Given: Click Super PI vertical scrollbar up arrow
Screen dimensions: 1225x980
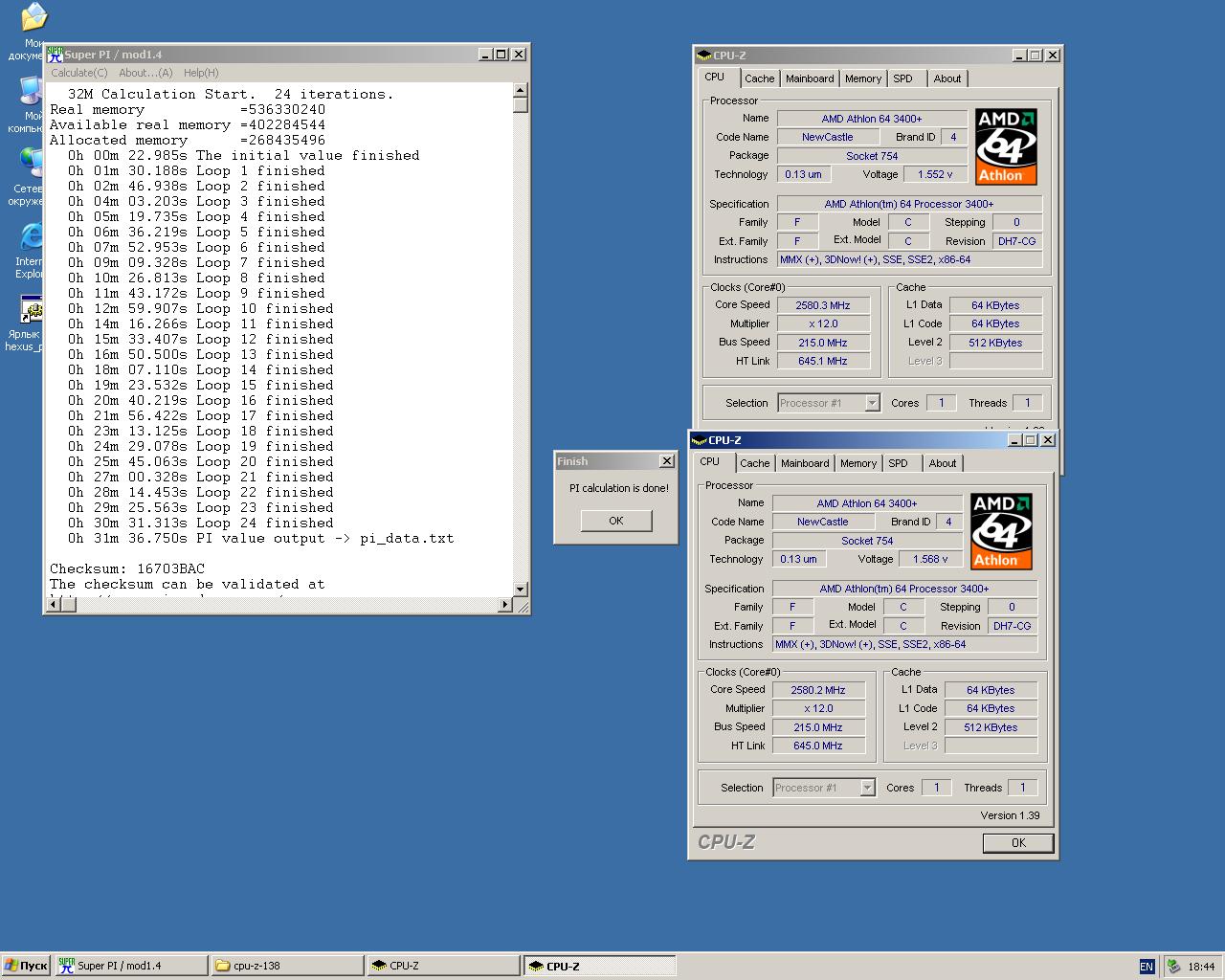Looking at the screenshot, I should pos(521,90).
